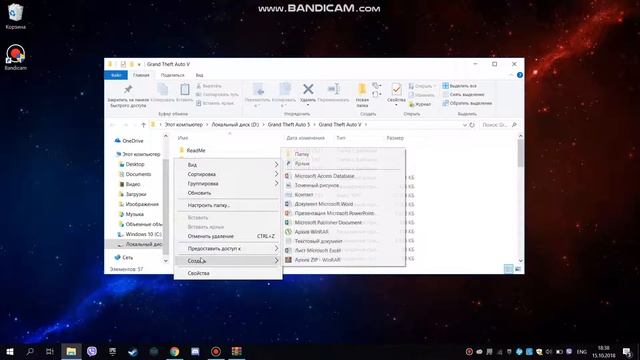Image resolution: width=640 pixels, height=360 pixels.
Task: Create Документ Microsoft Word from submenu
Action: pos(343,204)
